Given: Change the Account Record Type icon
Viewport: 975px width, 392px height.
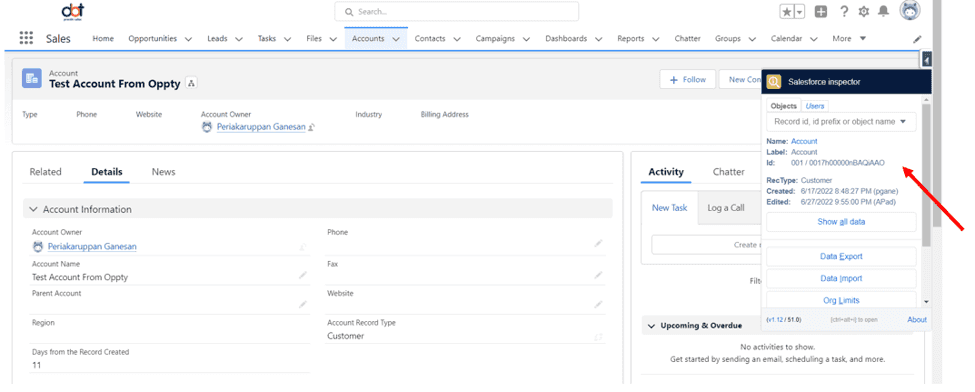Looking at the screenshot, I should (598, 337).
